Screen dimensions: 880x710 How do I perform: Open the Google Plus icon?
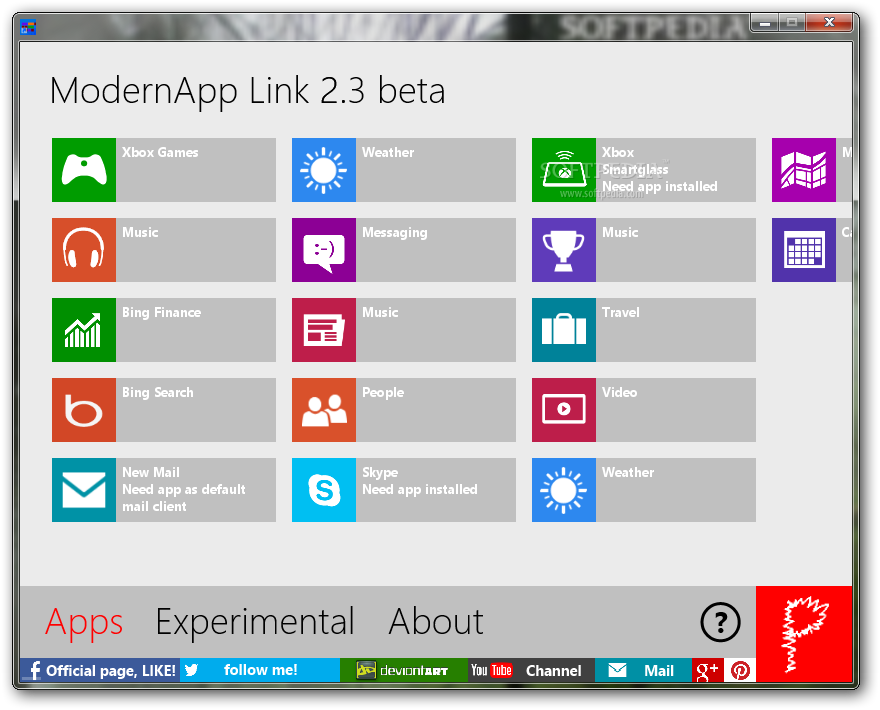coord(707,670)
